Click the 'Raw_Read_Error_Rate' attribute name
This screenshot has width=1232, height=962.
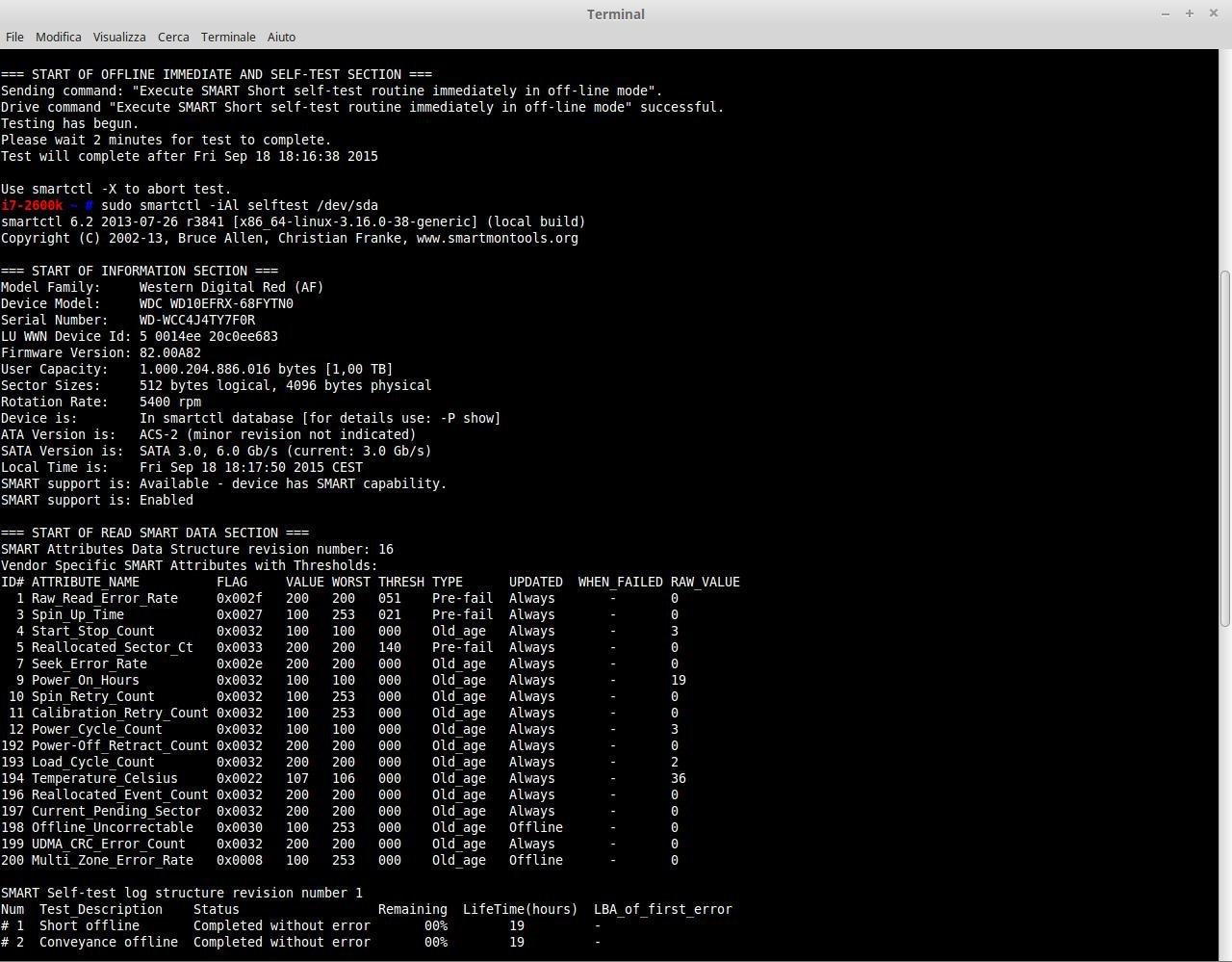105,598
